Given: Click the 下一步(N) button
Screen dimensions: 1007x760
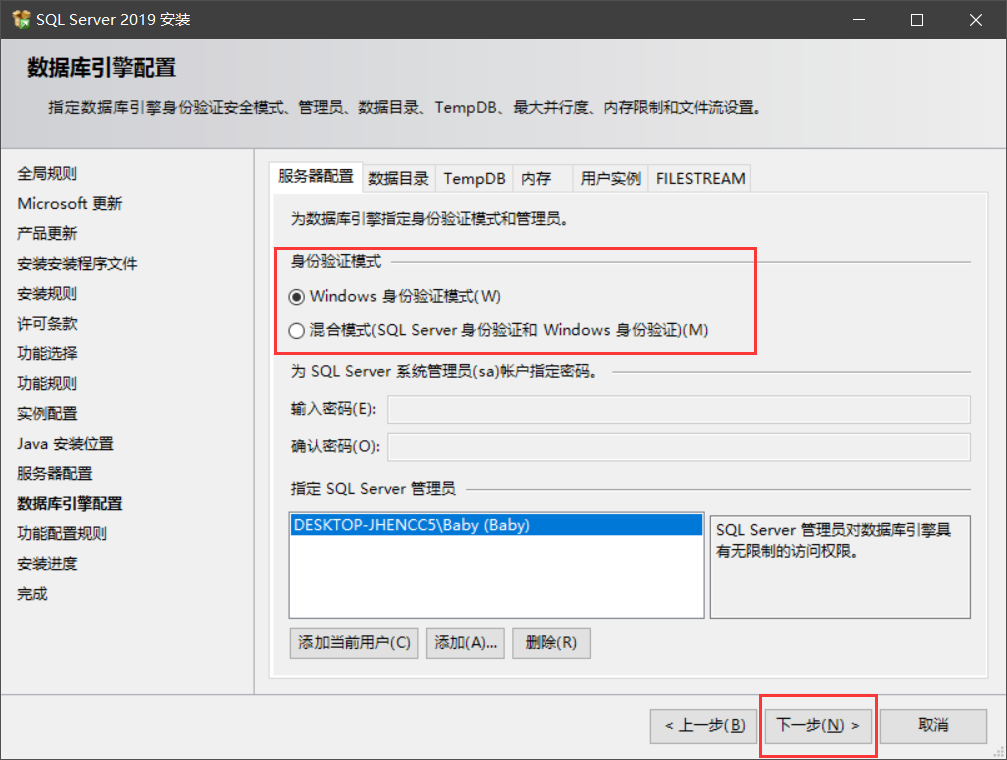Looking at the screenshot, I should coord(818,726).
